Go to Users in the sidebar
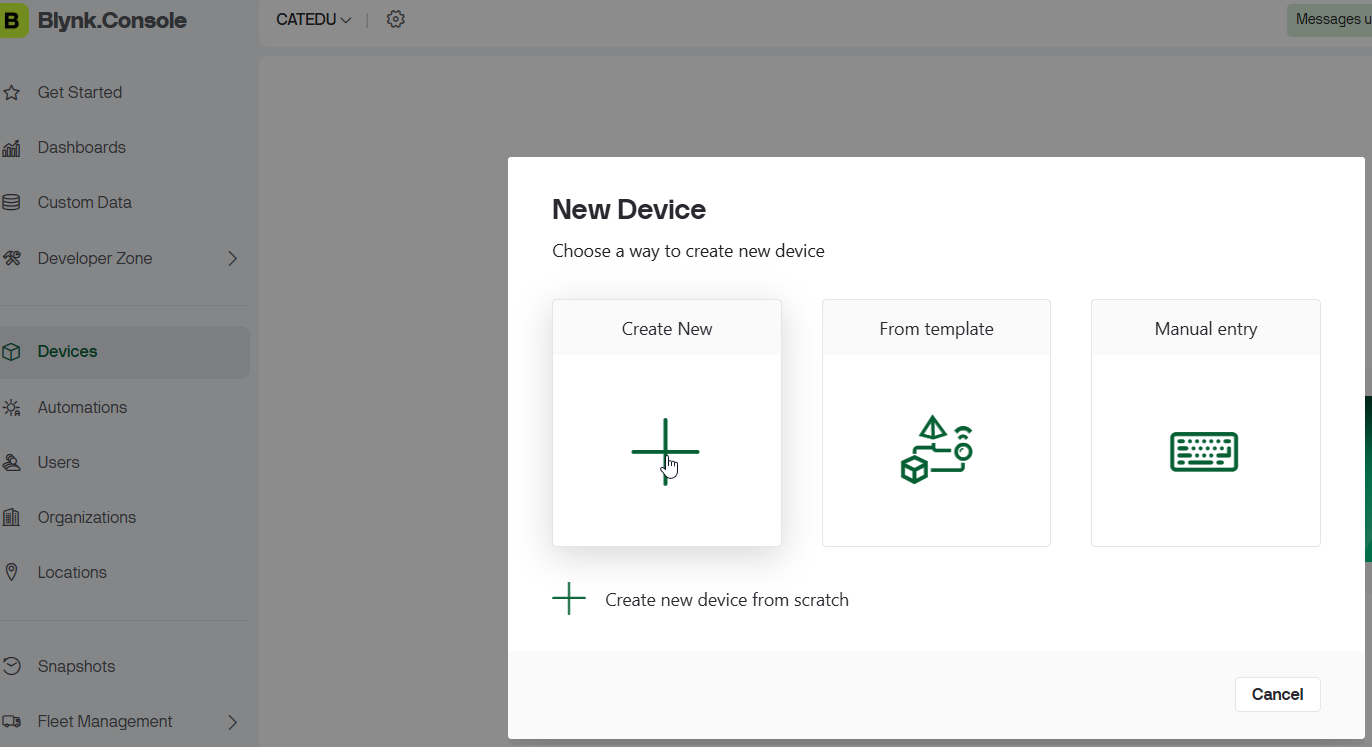This screenshot has height=747, width=1372. tap(58, 463)
